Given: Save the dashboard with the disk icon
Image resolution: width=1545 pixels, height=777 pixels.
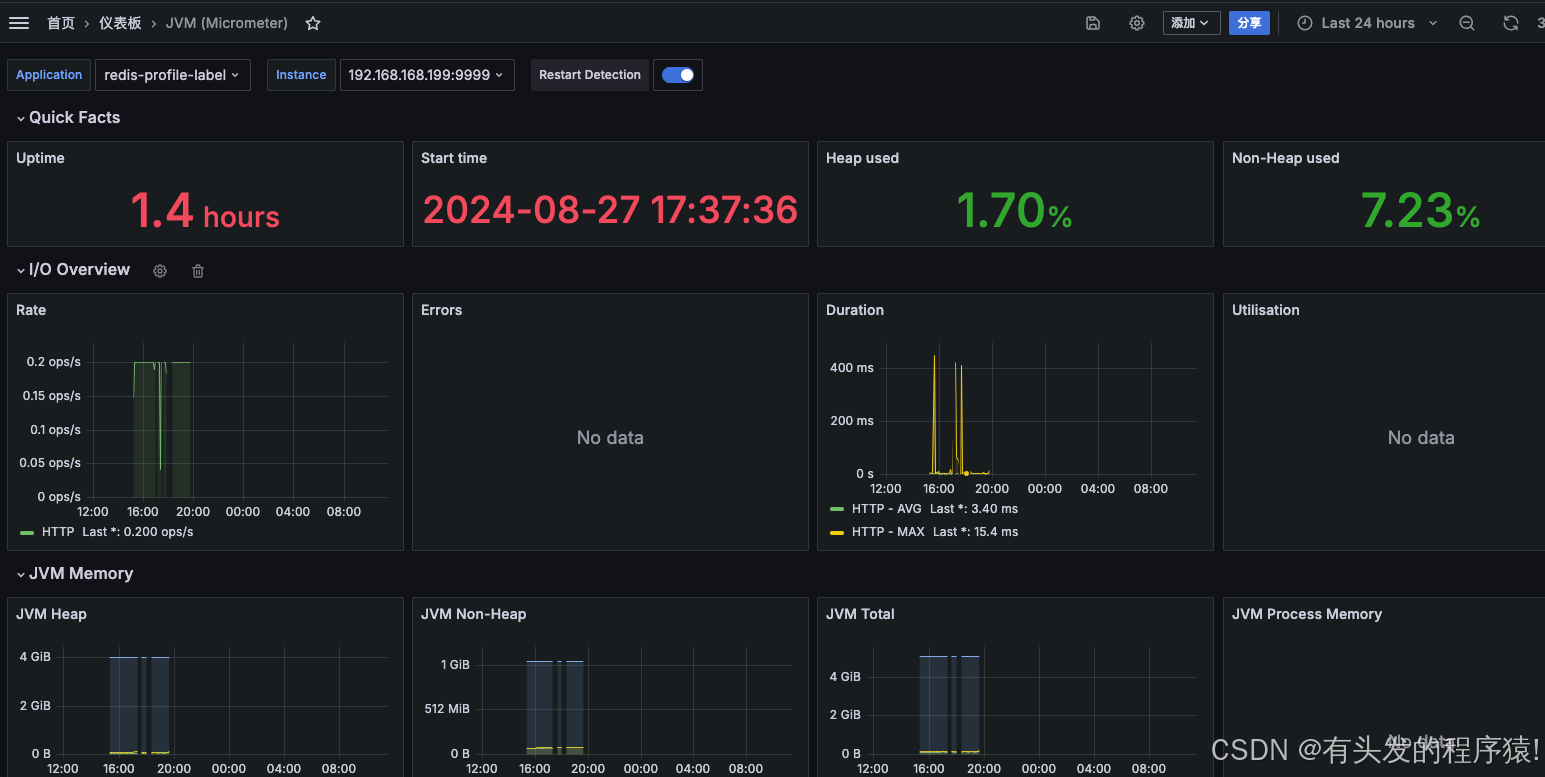Looking at the screenshot, I should pos(1093,23).
